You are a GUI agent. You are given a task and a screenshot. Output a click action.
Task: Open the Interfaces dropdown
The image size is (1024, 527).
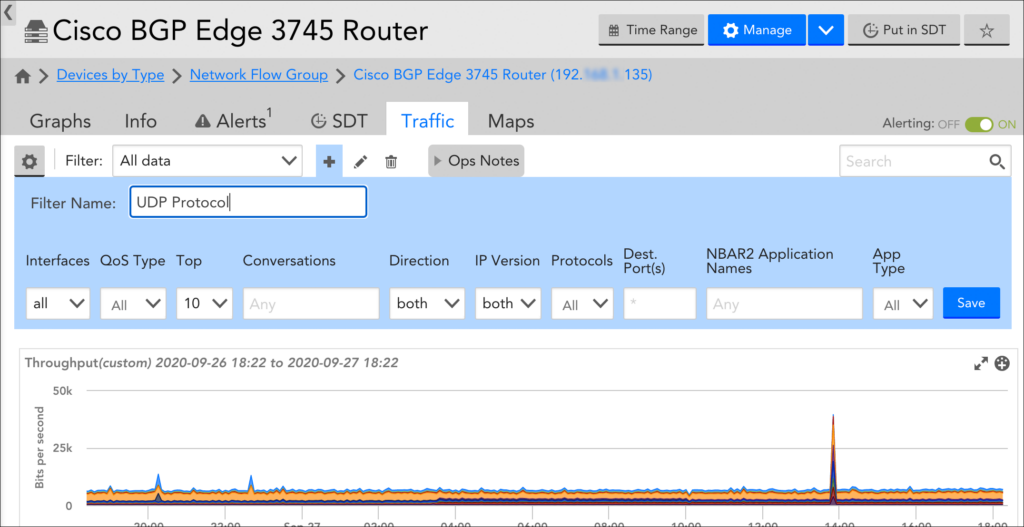tap(58, 304)
